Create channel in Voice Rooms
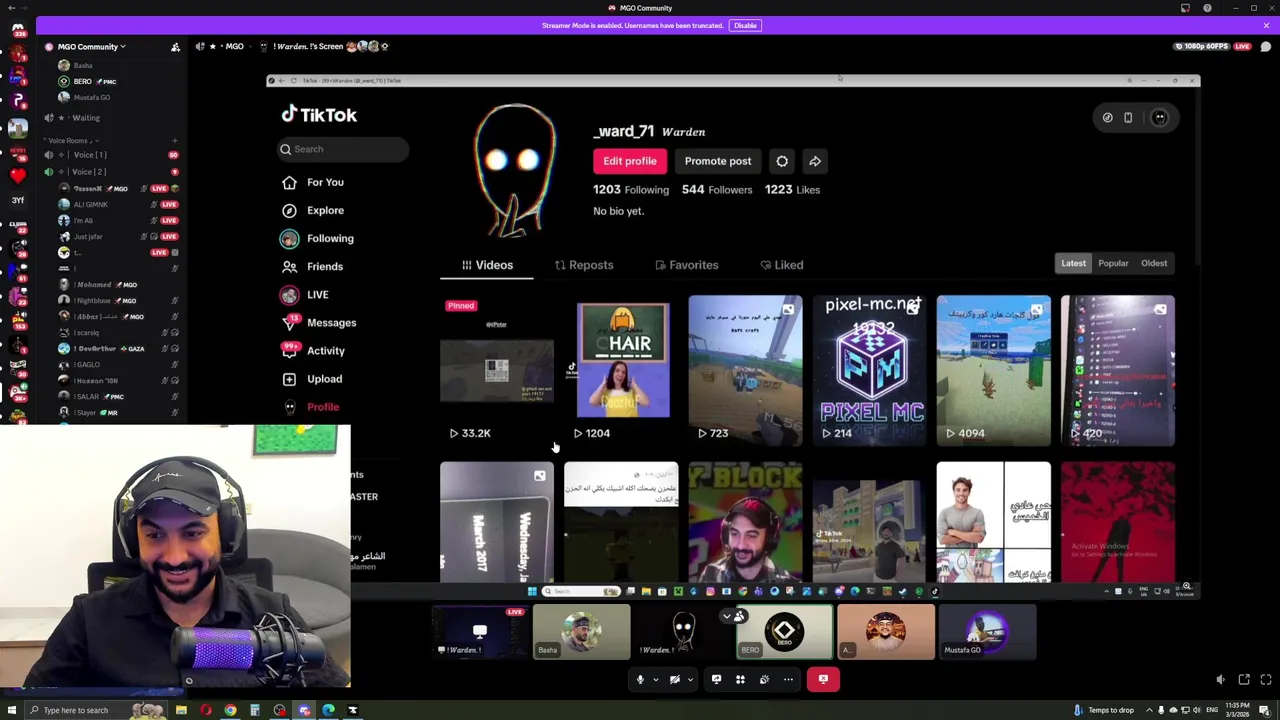 click(x=175, y=140)
